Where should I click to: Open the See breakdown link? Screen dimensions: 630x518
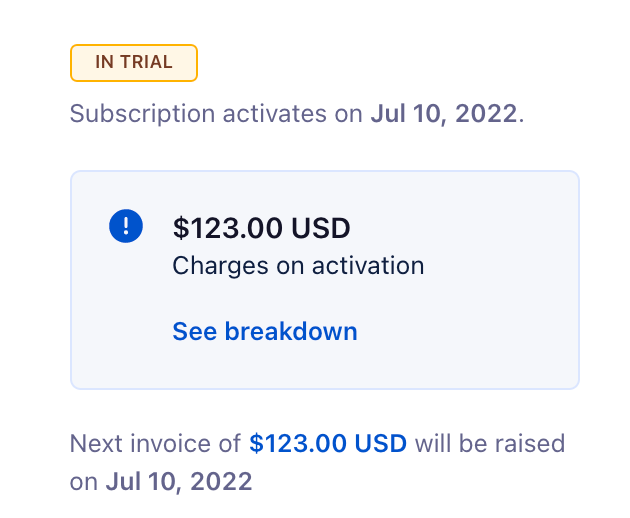pos(265,332)
